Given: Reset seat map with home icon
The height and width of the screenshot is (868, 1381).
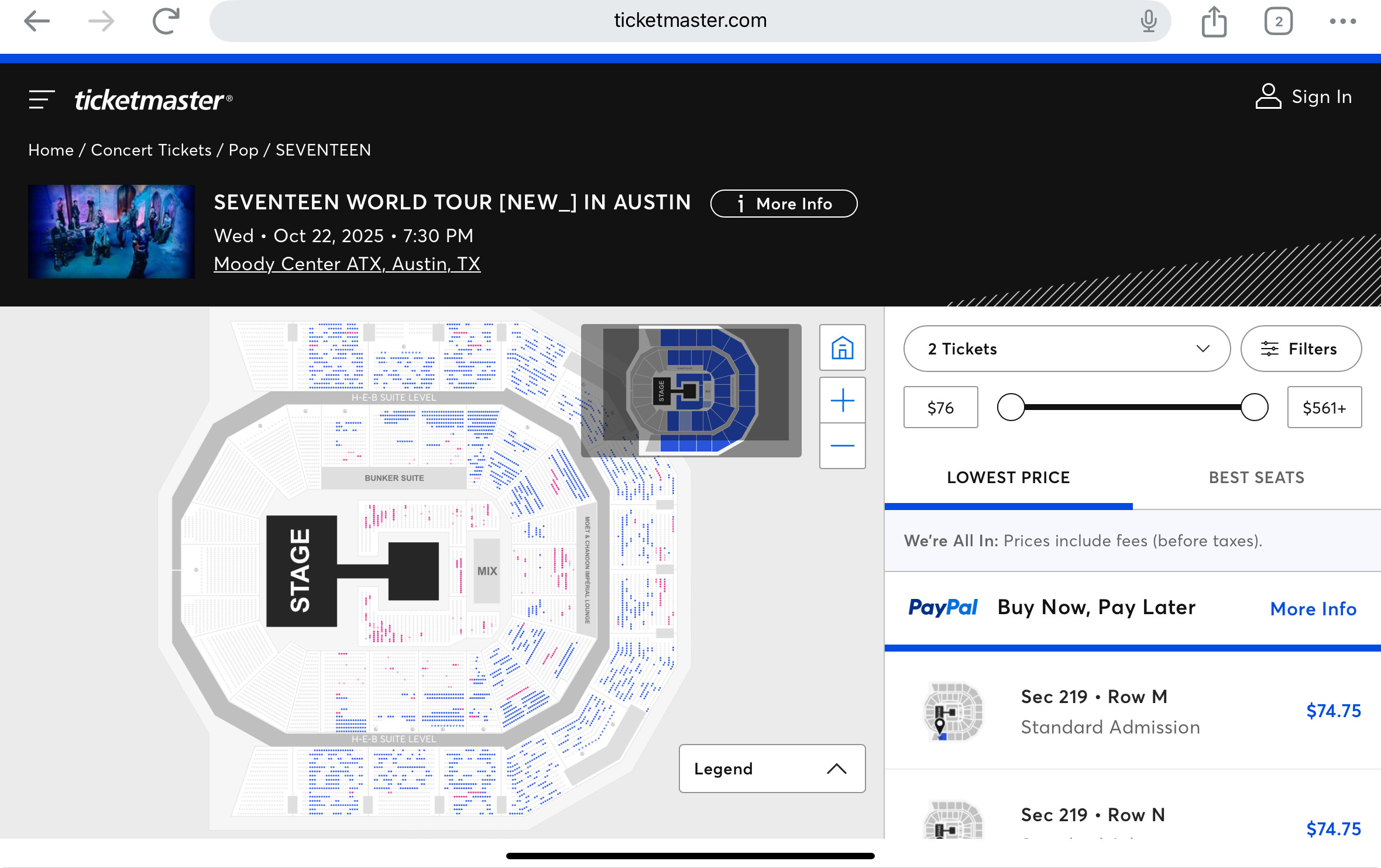Looking at the screenshot, I should 842,347.
